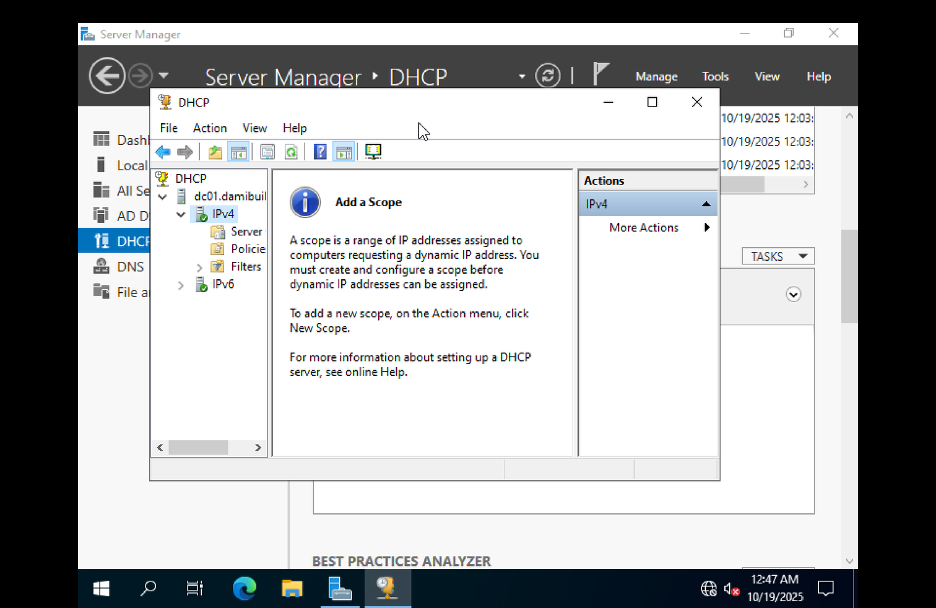Click the Back navigation arrow in DHCP console
The width and height of the screenshot is (936, 608).
pos(162,151)
